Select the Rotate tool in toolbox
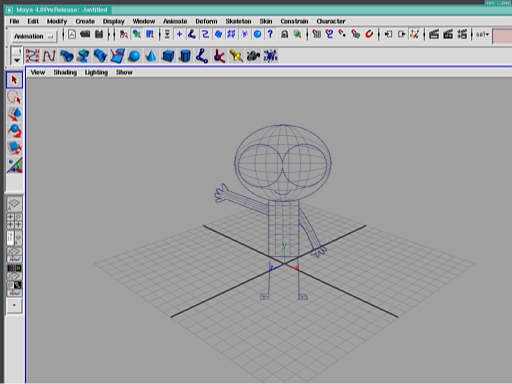Screen dimensions: 512x384 [14, 131]
